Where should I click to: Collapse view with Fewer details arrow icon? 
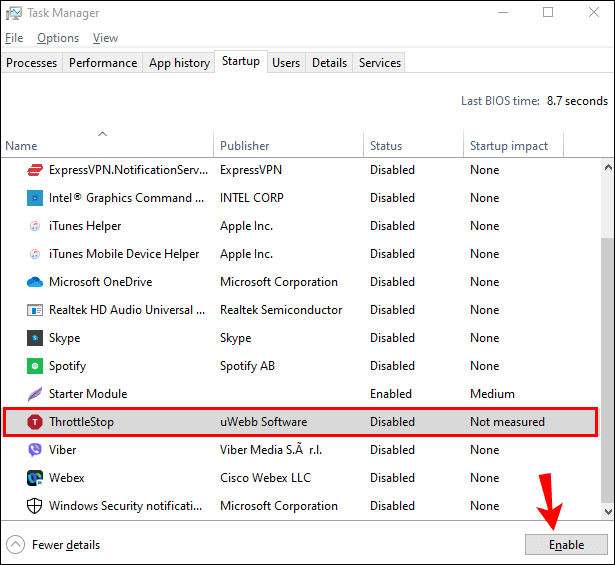16,545
